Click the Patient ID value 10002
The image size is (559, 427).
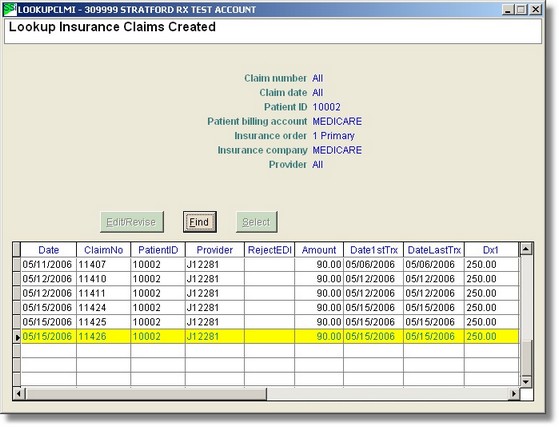327,107
